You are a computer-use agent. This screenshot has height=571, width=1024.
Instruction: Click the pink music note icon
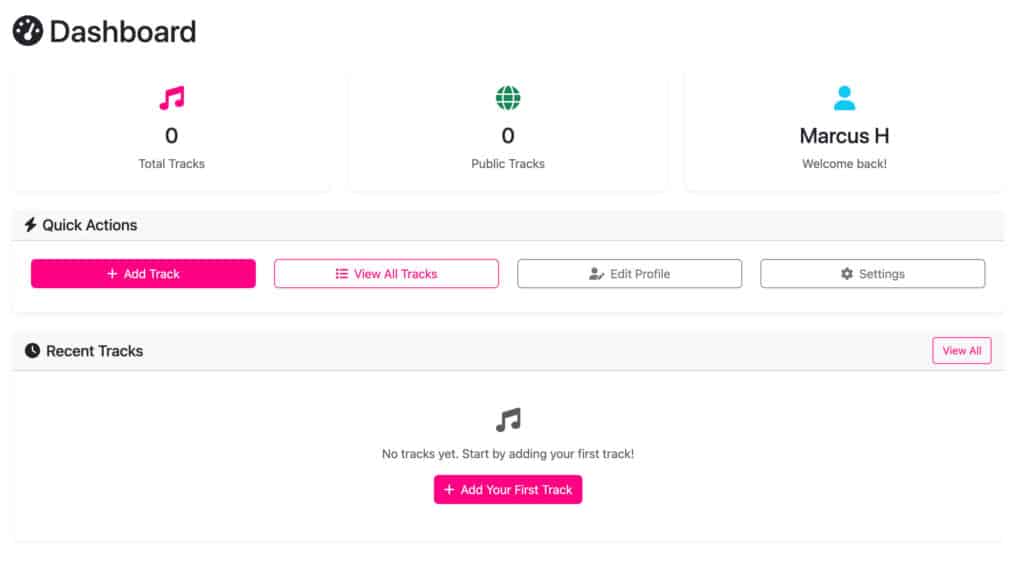172,98
